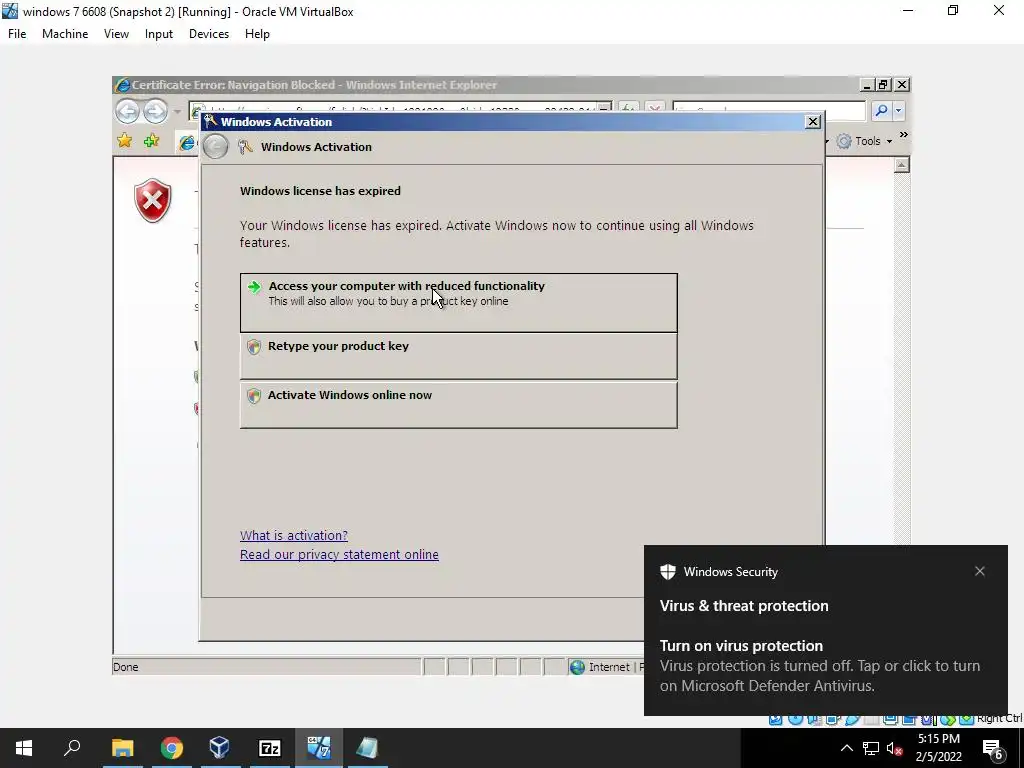The image size is (1024, 768).
Task: Open the Devices menu
Action: pos(209,34)
